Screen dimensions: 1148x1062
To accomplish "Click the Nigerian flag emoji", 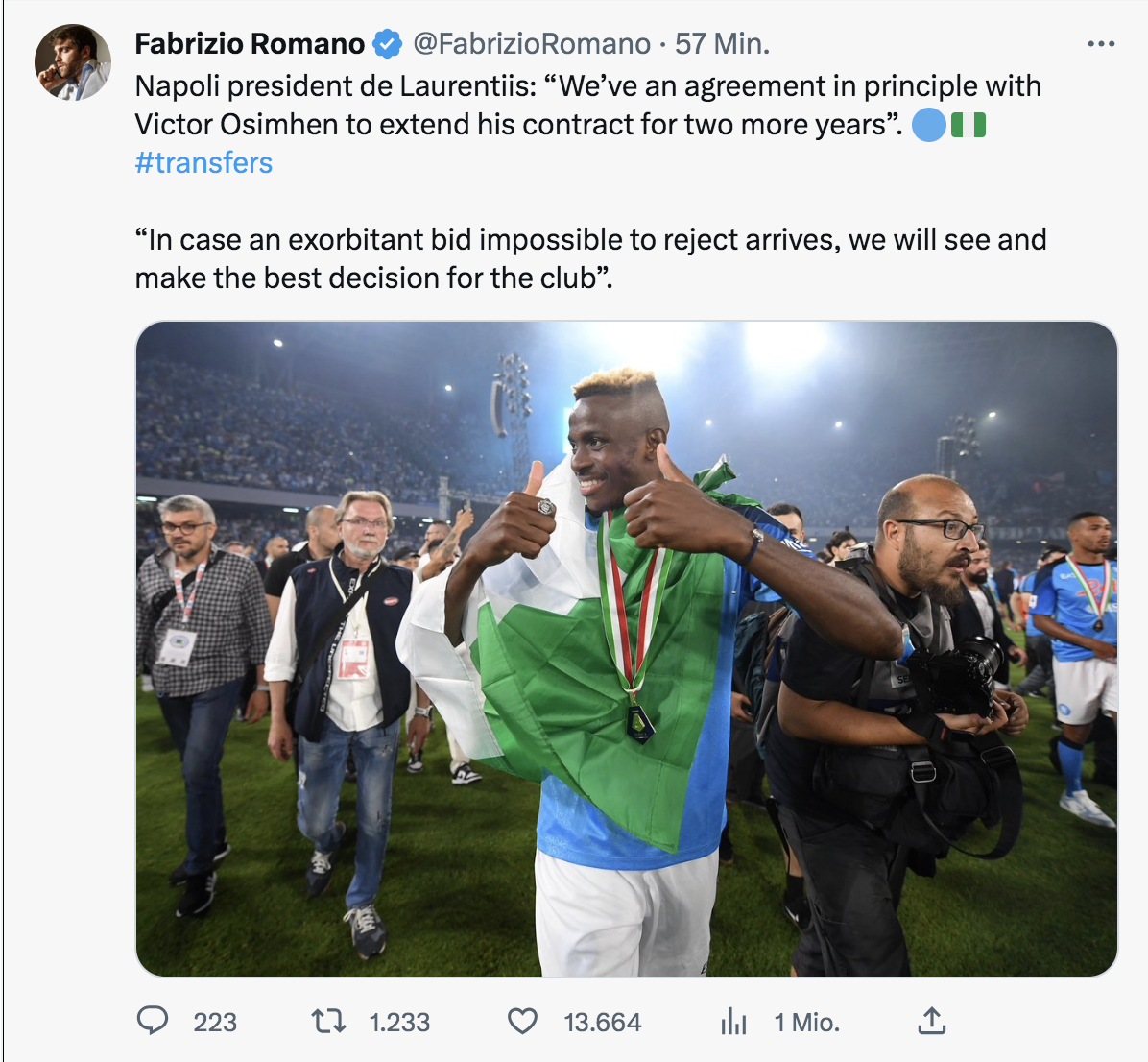I will point(969,125).
